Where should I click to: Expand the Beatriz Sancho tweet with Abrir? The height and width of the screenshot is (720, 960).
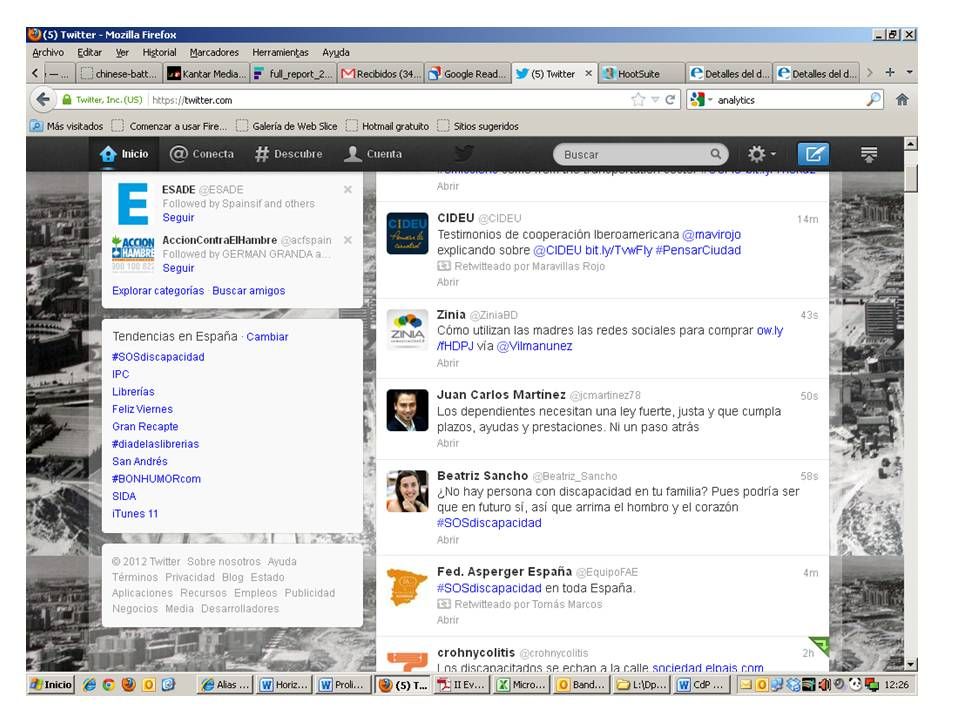pyautogui.click(x=448, y=540)
